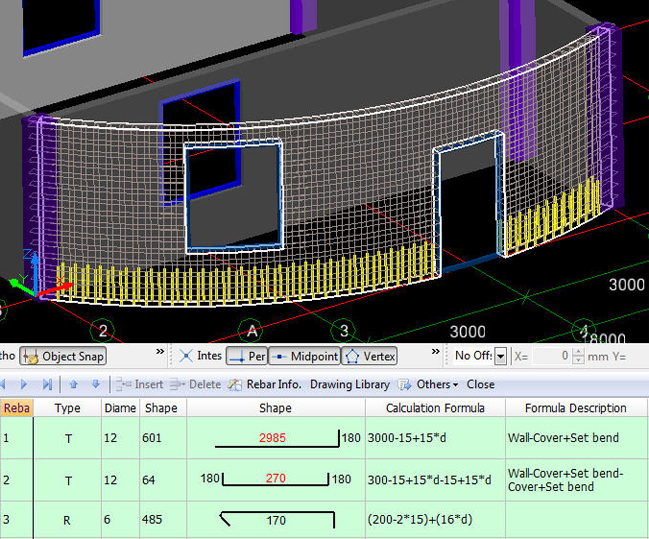Viewport: 649px width, 539px height.
Task: Select rebar row 2 shape cell 270
Action: 275,479
